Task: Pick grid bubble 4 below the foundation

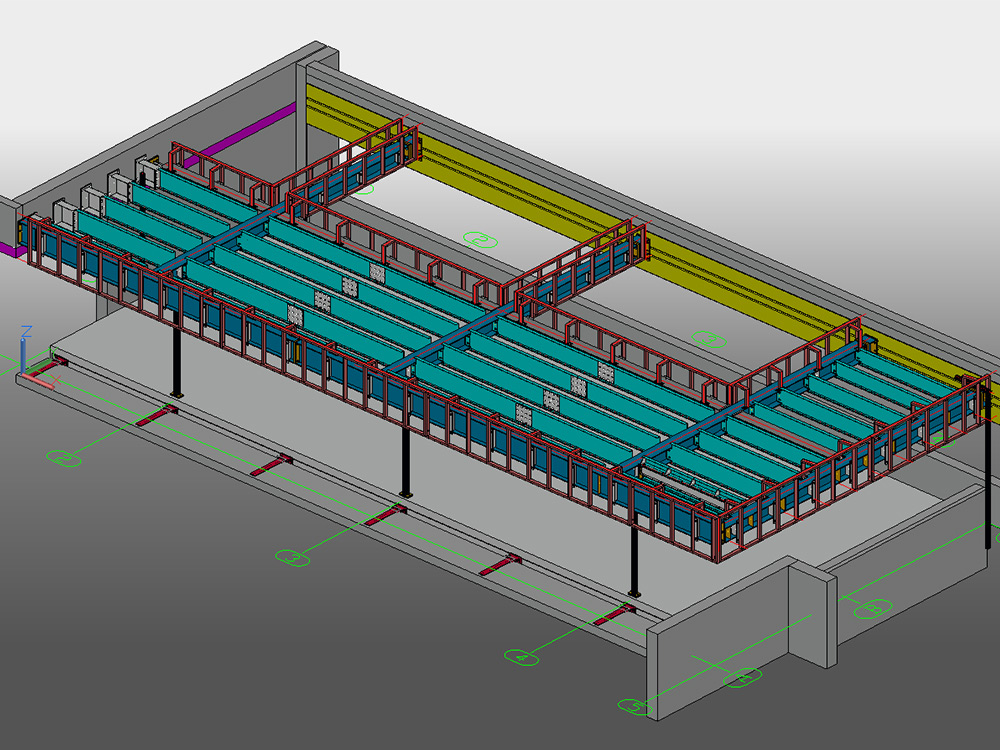Action: click(x=521, y=658)
